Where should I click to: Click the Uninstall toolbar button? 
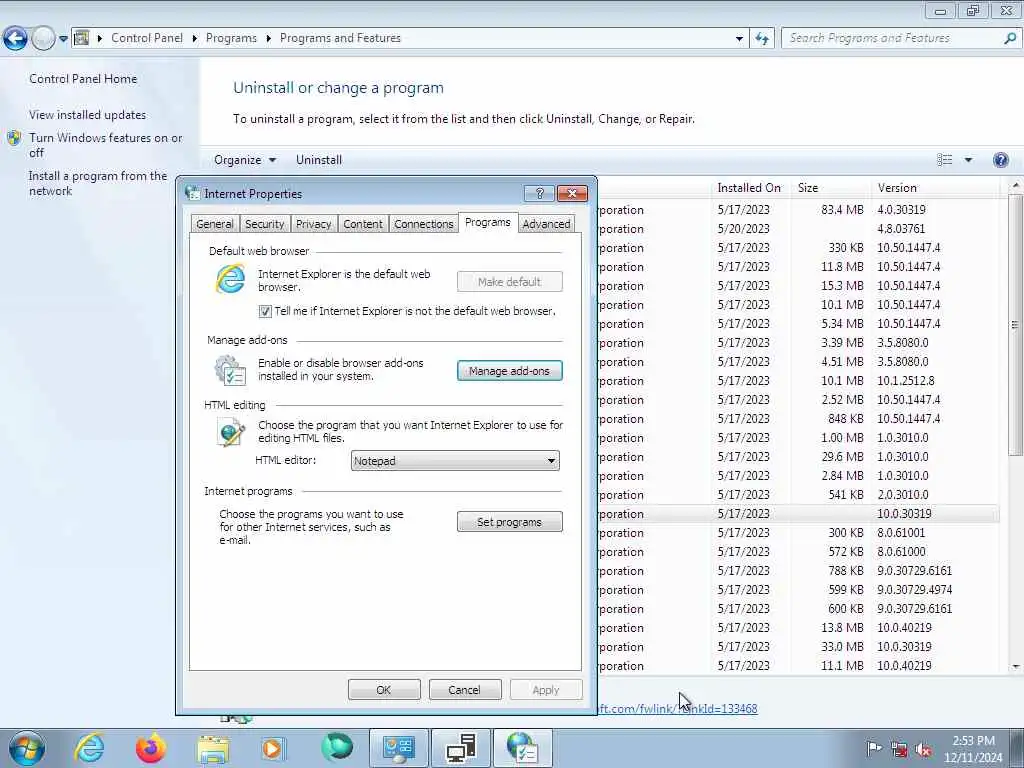(319, 160)
